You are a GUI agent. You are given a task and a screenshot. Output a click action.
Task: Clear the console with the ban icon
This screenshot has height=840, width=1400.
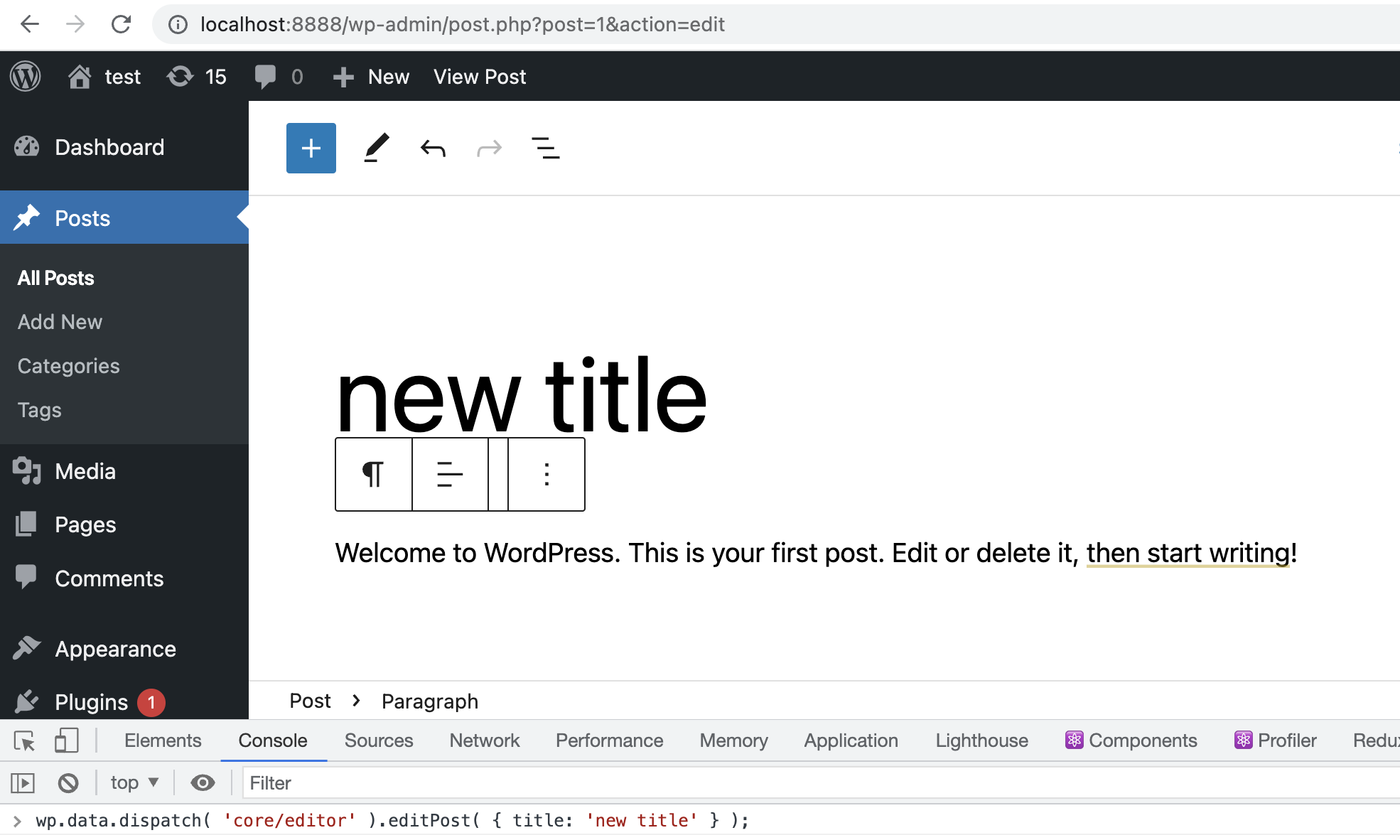pos(68,783)
